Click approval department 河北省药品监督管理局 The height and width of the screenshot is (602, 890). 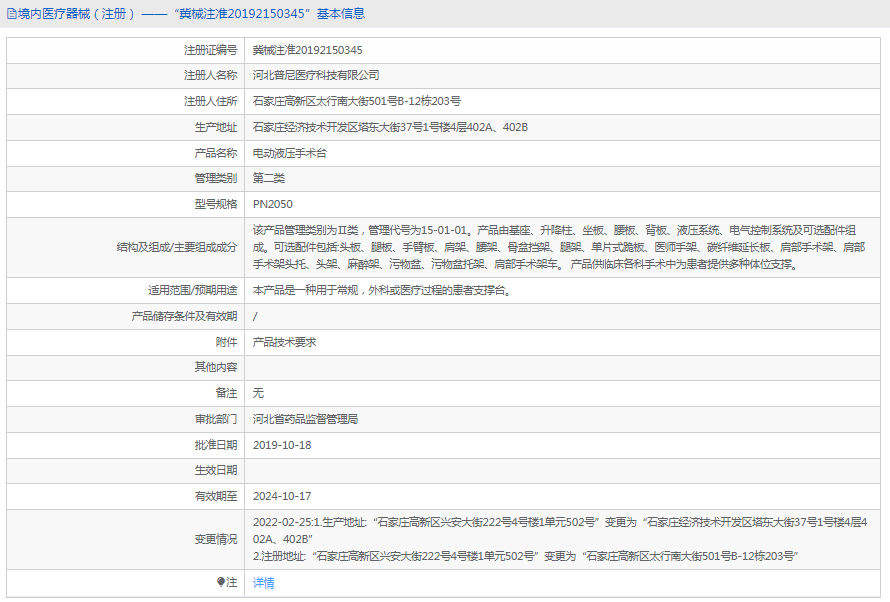point(305,419)
